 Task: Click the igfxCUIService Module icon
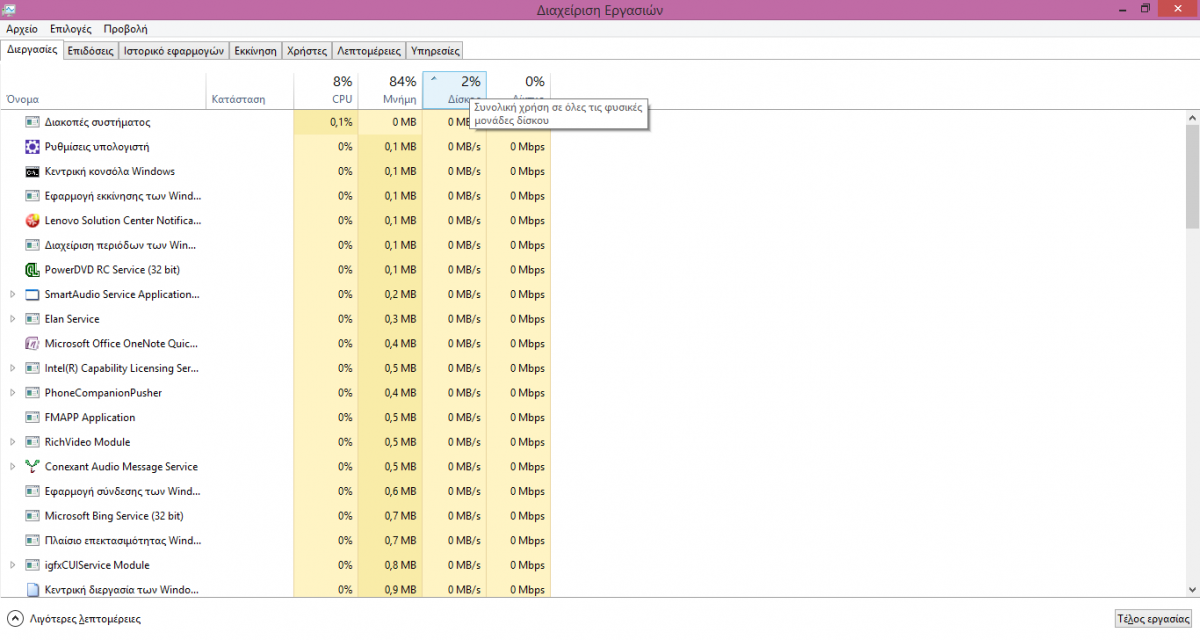[32, 566]
